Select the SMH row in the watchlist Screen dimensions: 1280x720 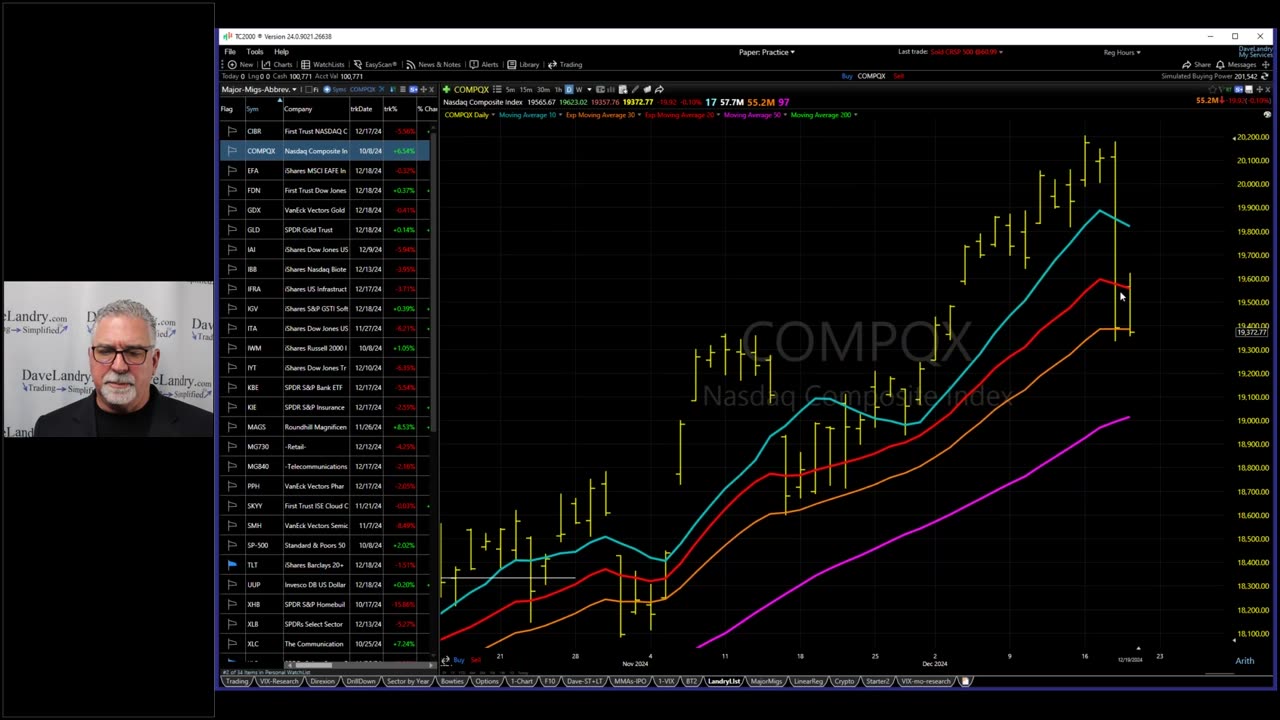[x=325, y=525]
